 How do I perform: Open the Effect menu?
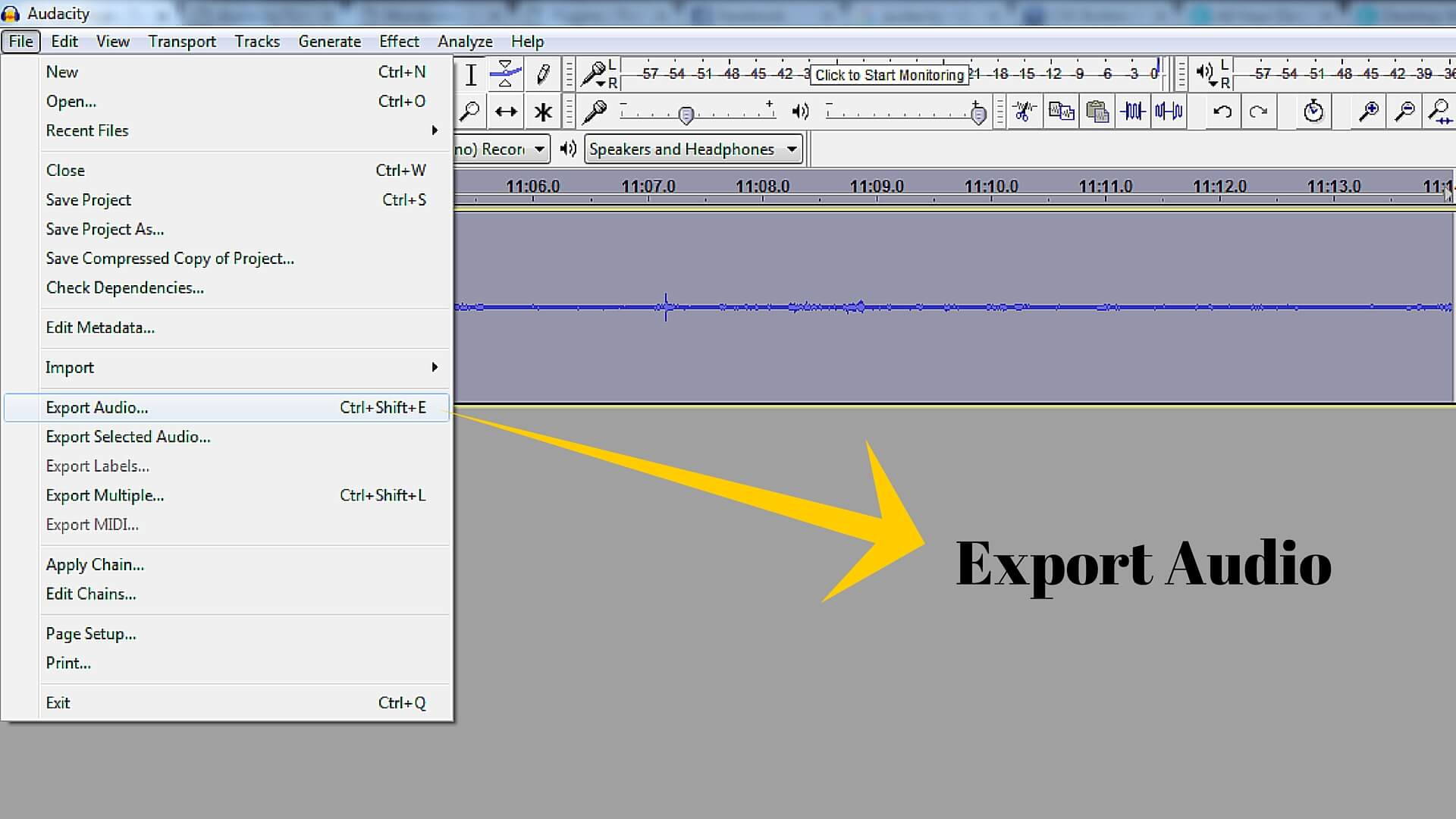click(x=399, y=42)
